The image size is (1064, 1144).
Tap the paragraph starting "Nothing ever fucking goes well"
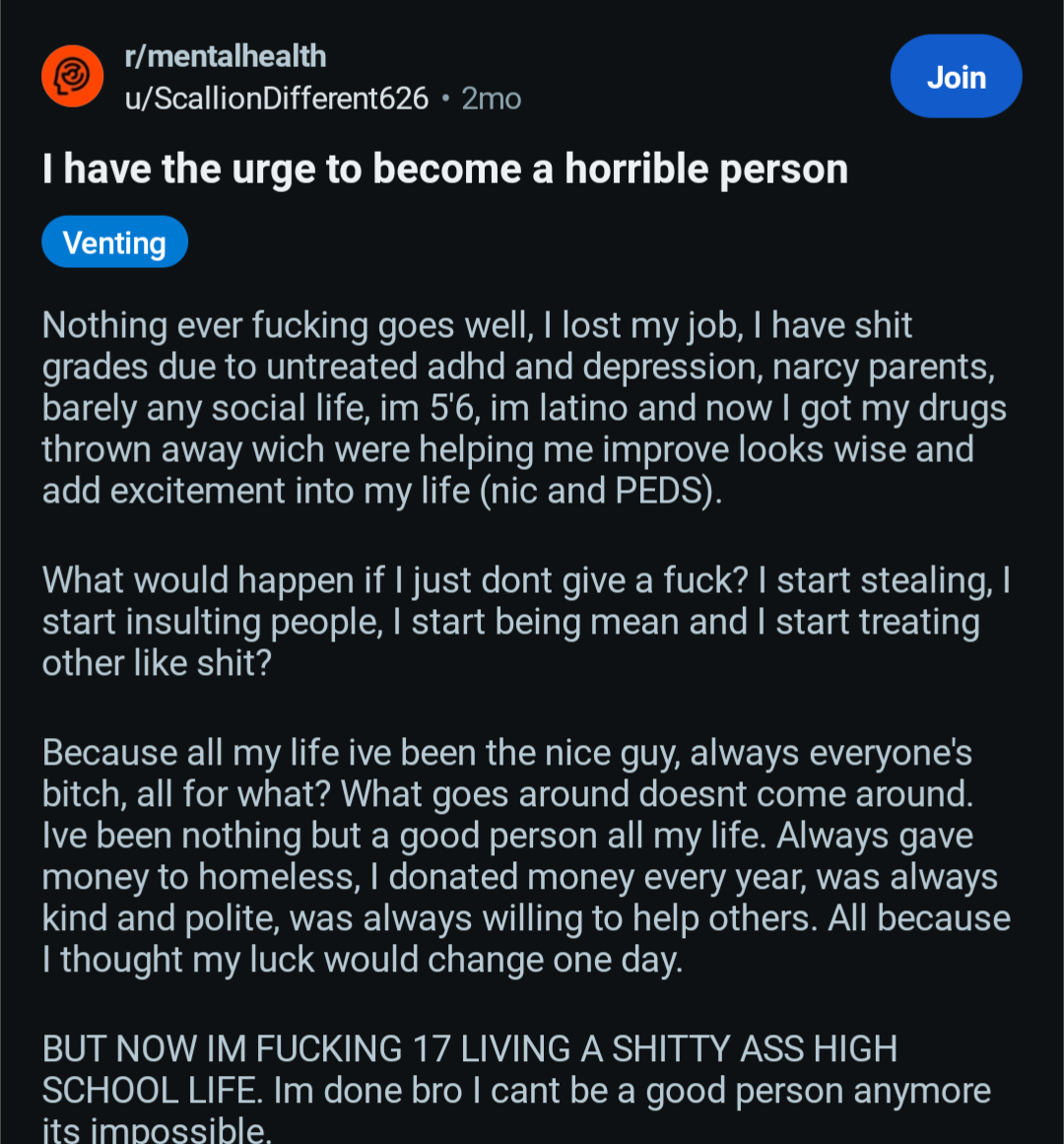coord(522,408)
